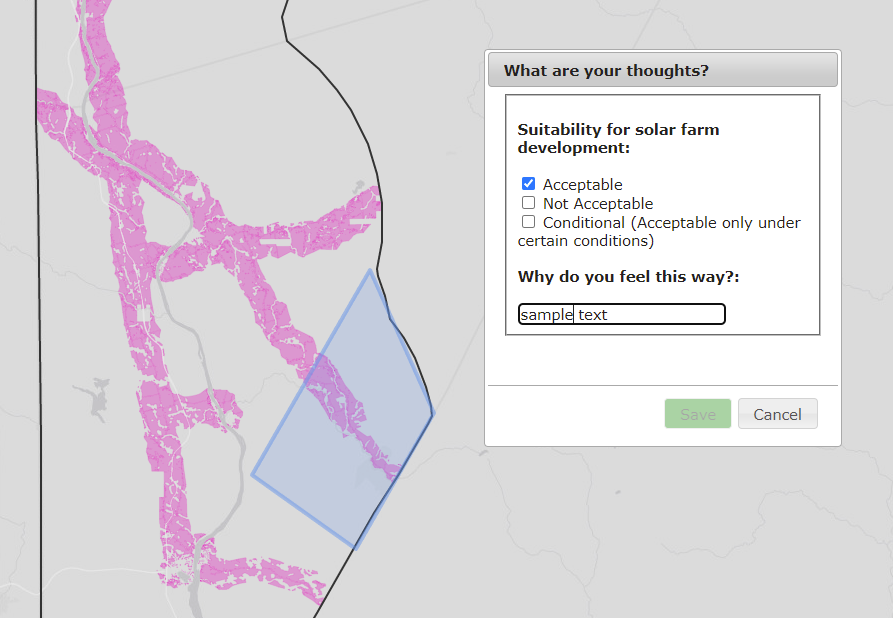Click the Suitability for solar farm development heading
The image size is (893, 618).
[x=618, y=138]
